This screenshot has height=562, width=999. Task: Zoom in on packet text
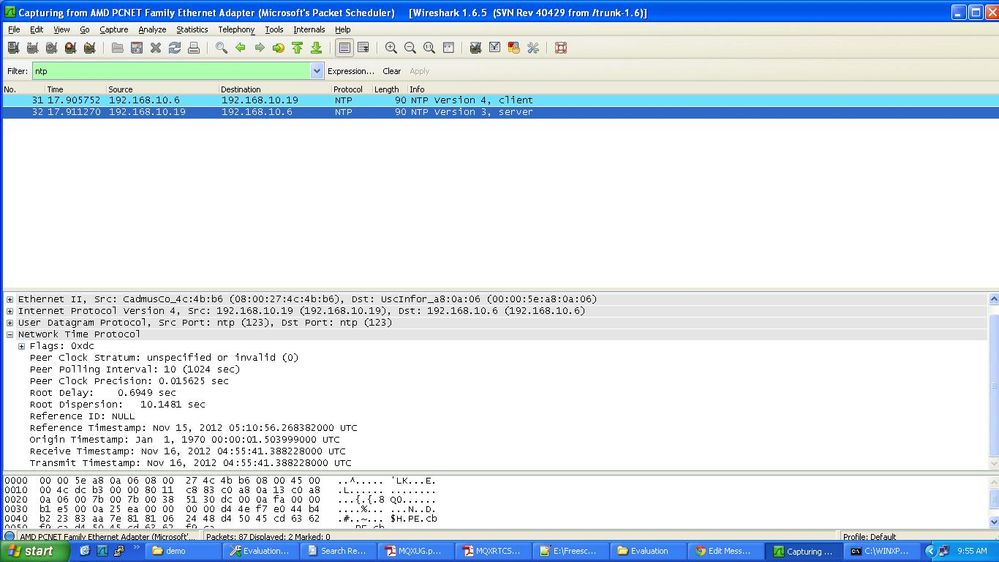(391, 48)
